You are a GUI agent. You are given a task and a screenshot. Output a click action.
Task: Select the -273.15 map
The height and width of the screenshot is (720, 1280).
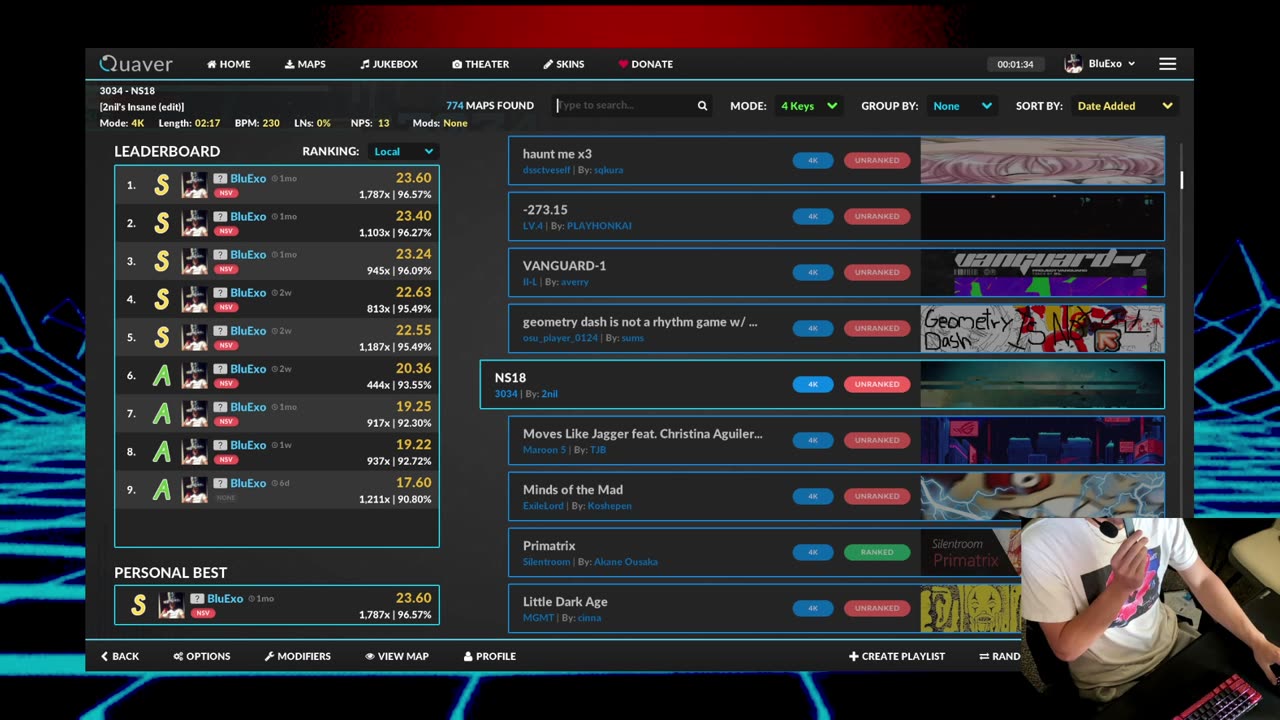tap(836, 216)
